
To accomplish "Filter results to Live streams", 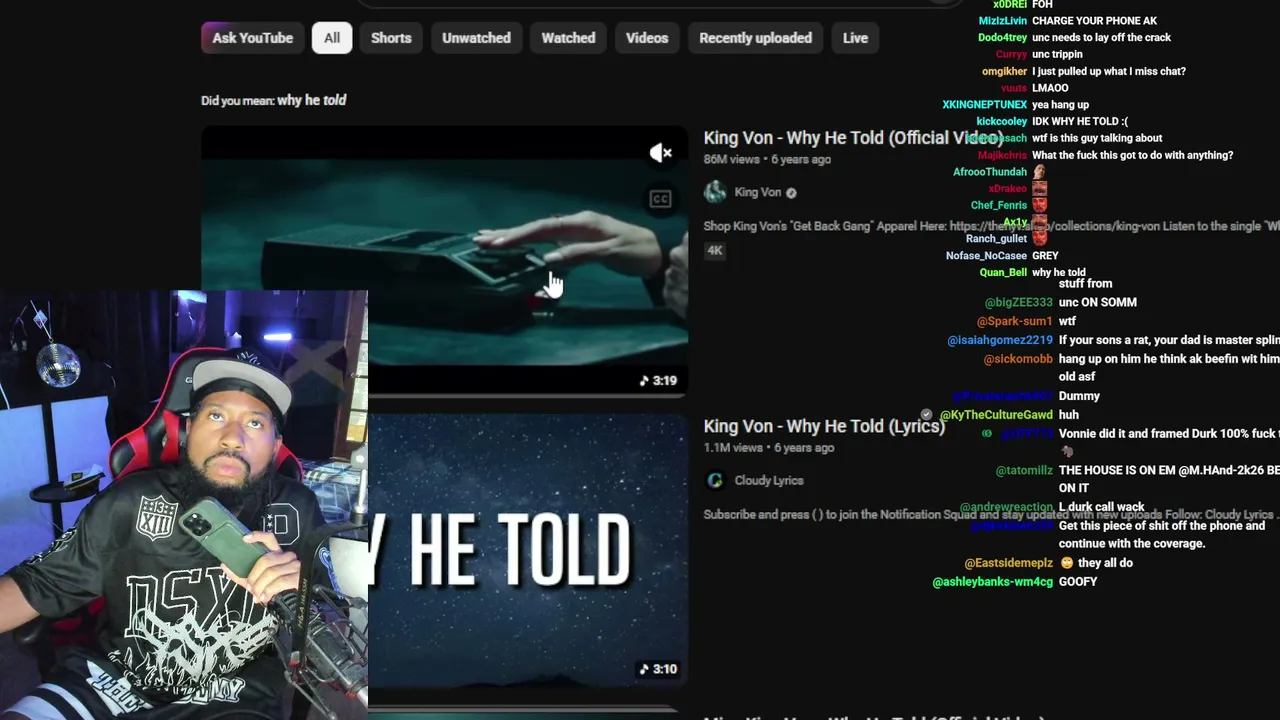I will tap(855, 38).
